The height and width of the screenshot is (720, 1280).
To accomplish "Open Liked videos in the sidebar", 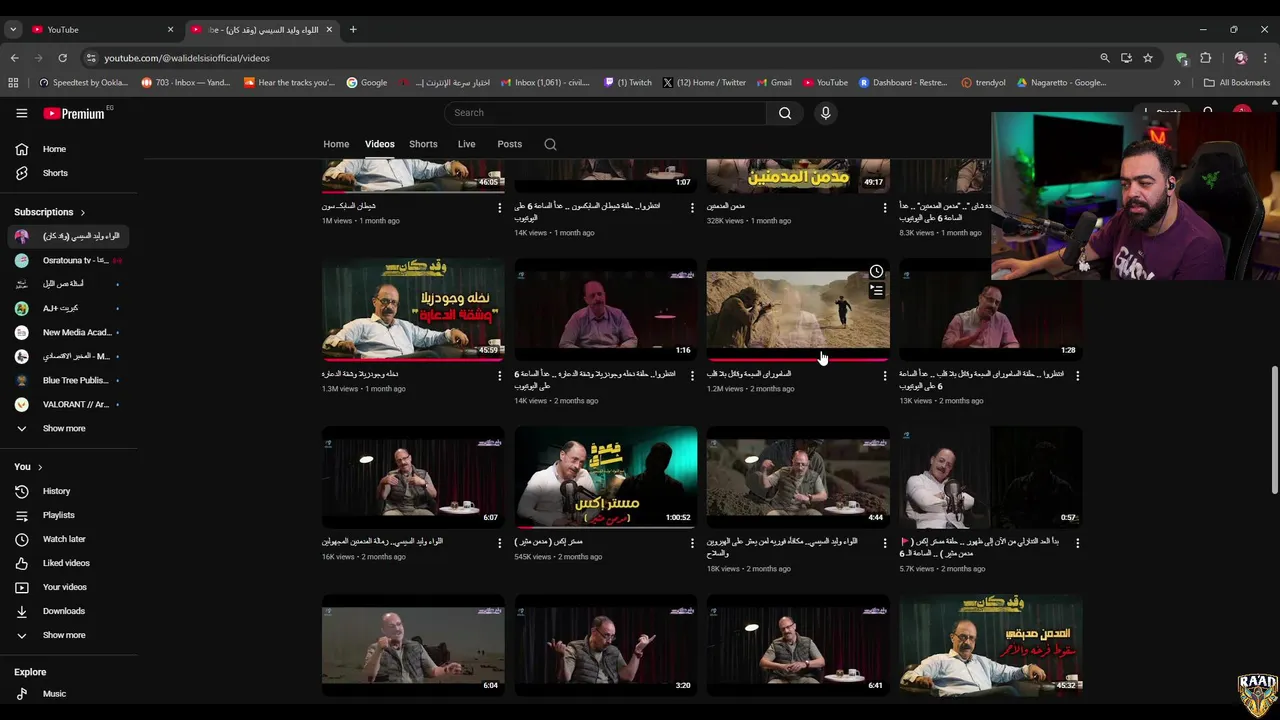I will click(x=69, y=563).
